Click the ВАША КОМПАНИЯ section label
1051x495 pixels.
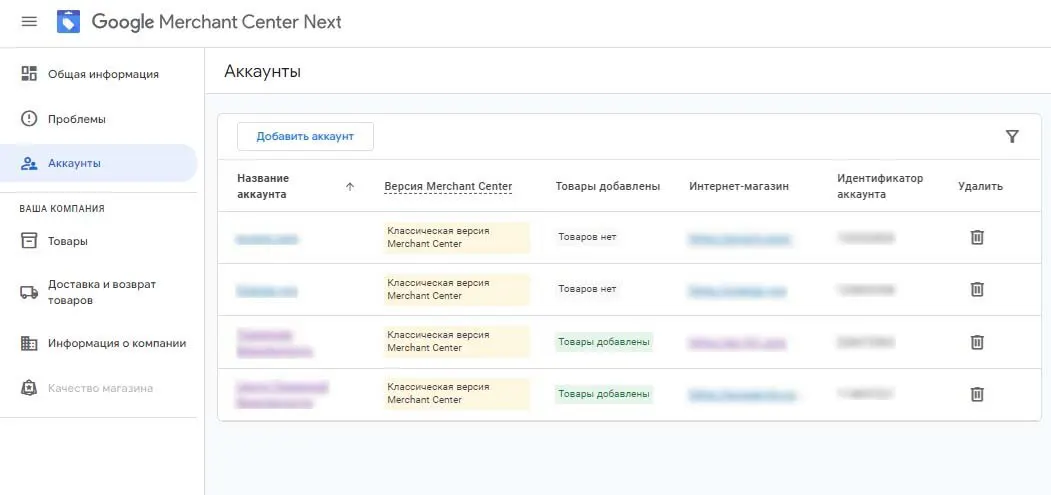(x=62, y=209)
